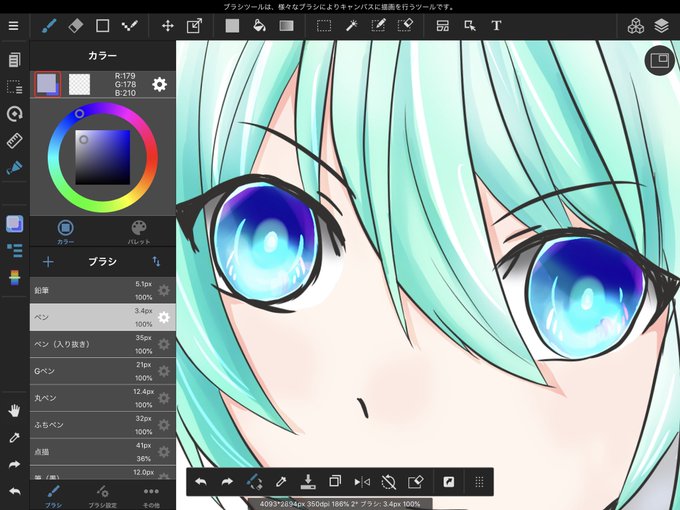Open settings gear for 点描 brush

(163, 452)
